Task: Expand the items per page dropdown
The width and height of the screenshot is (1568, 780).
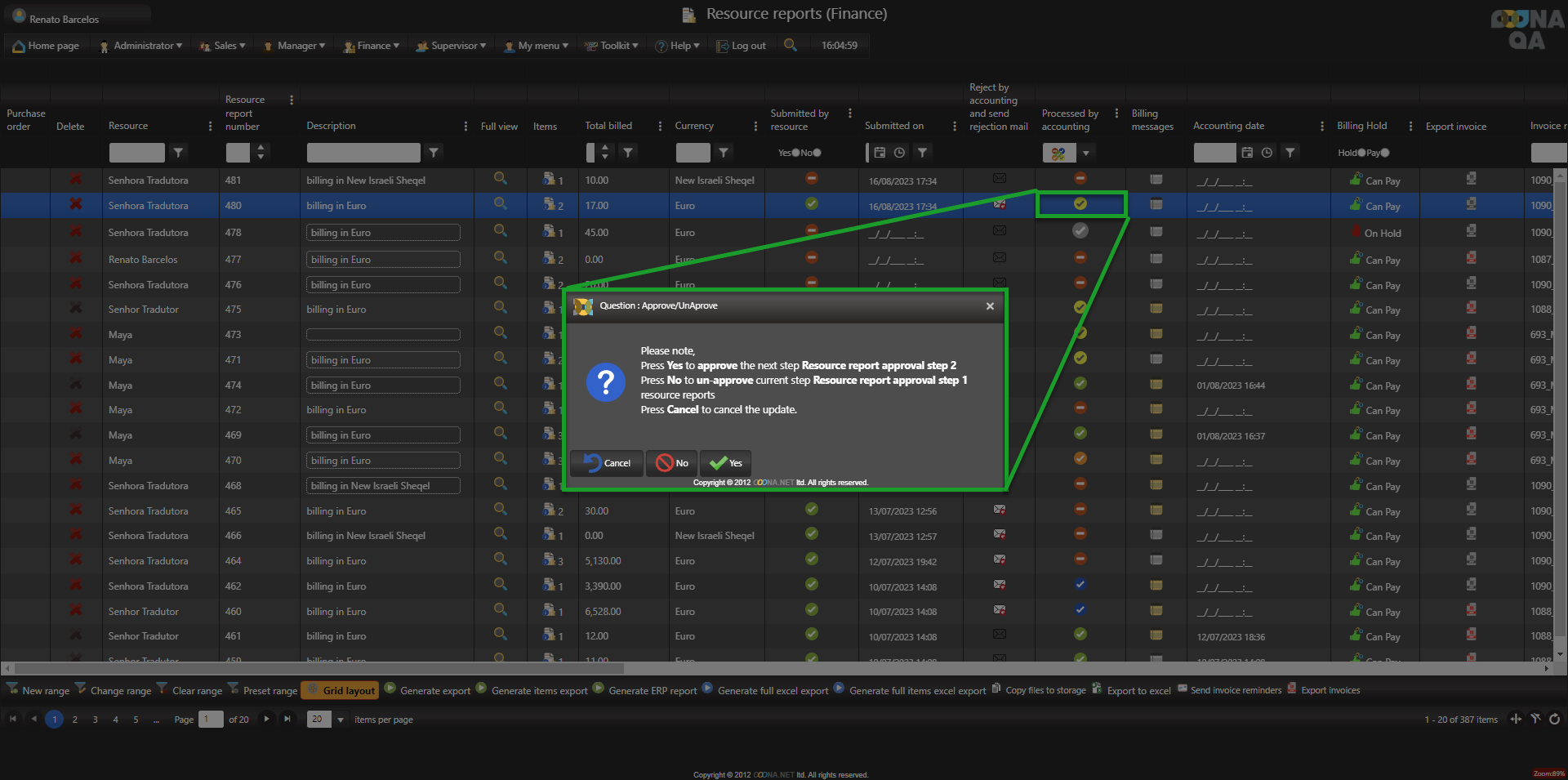Action: coord(340,720)
